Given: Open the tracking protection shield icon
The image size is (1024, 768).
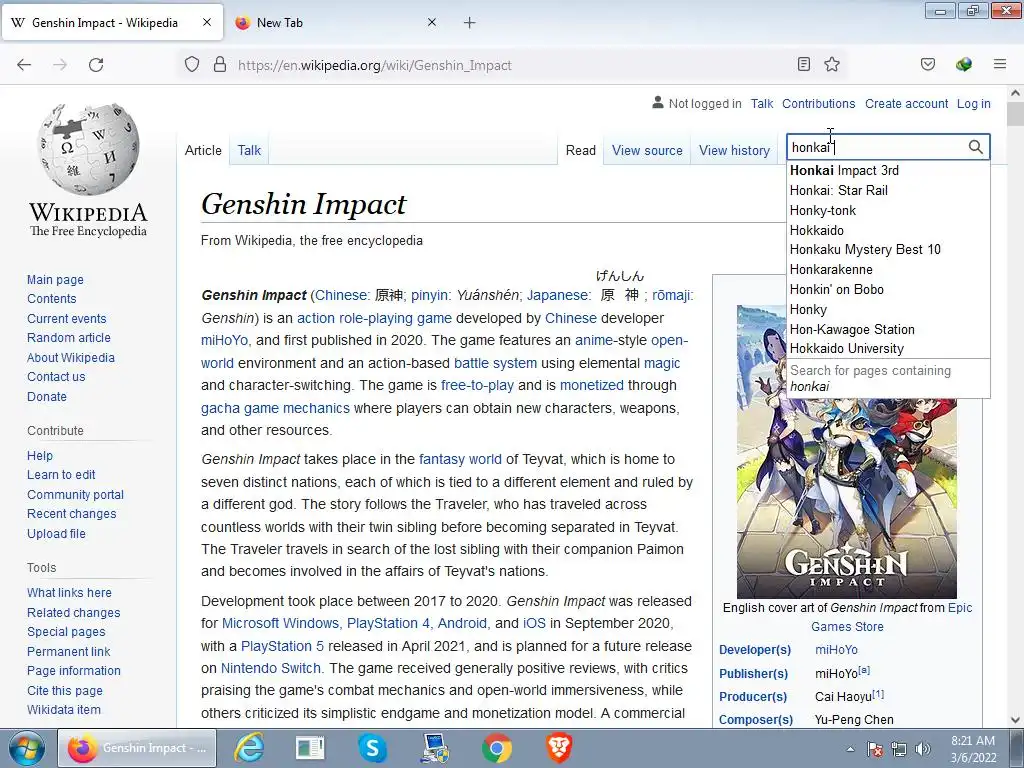Looking at the screenshot, I should tap(191, 65).
